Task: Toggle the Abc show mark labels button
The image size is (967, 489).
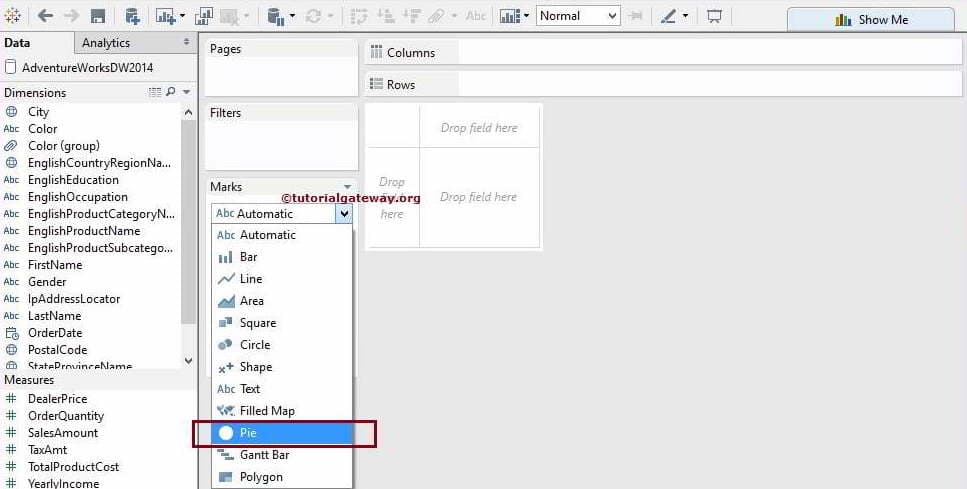Action: click(475, 16)
